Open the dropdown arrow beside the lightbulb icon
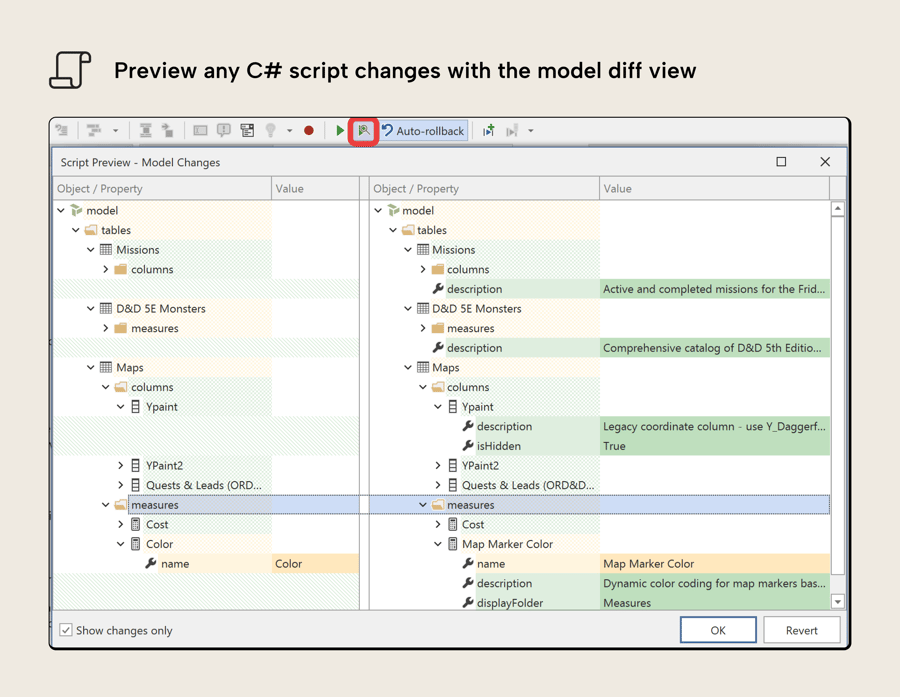 click(290, 130)
